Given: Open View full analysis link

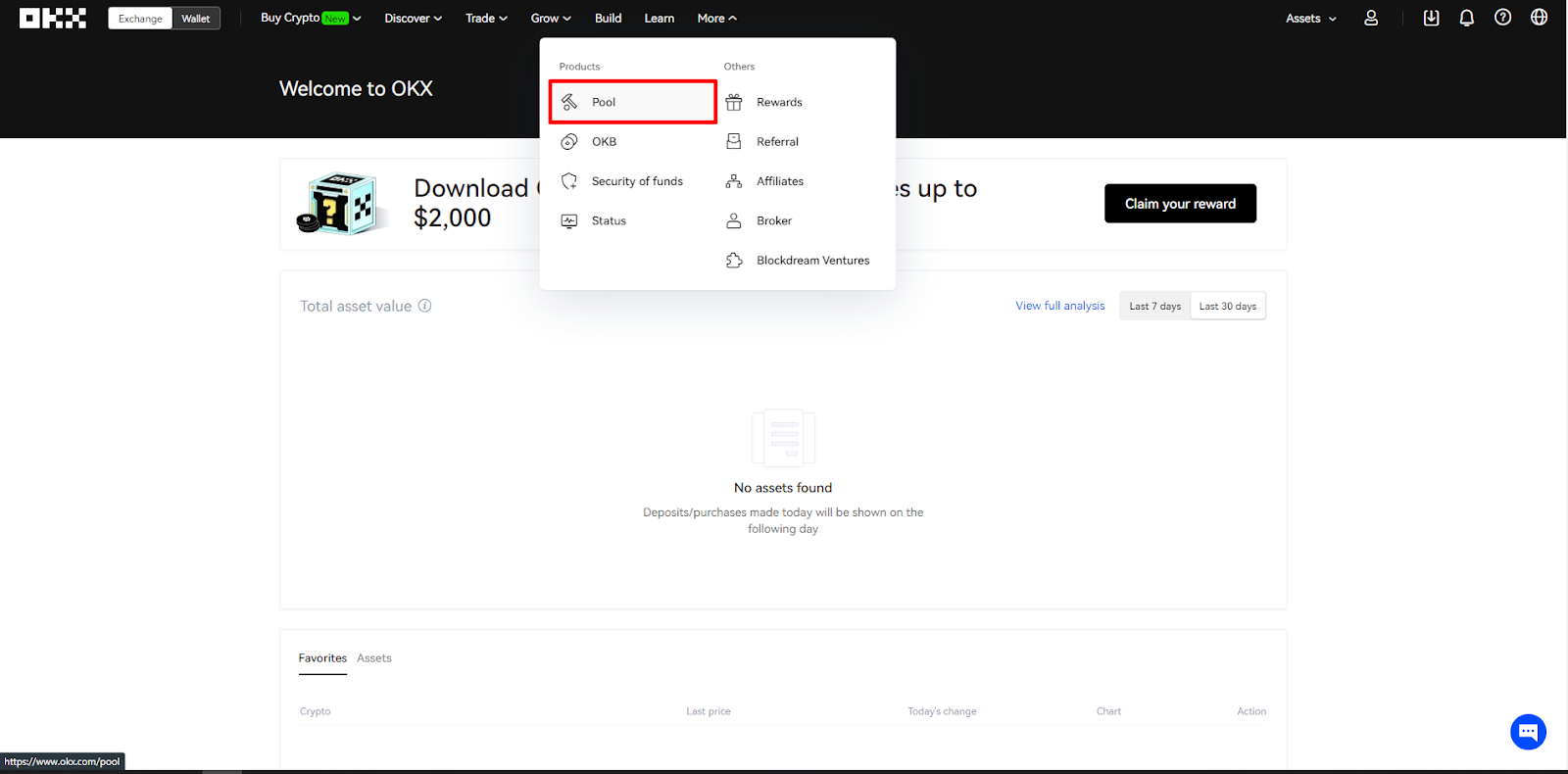Looking at the screenshot, I should (x=1059, y=306).
